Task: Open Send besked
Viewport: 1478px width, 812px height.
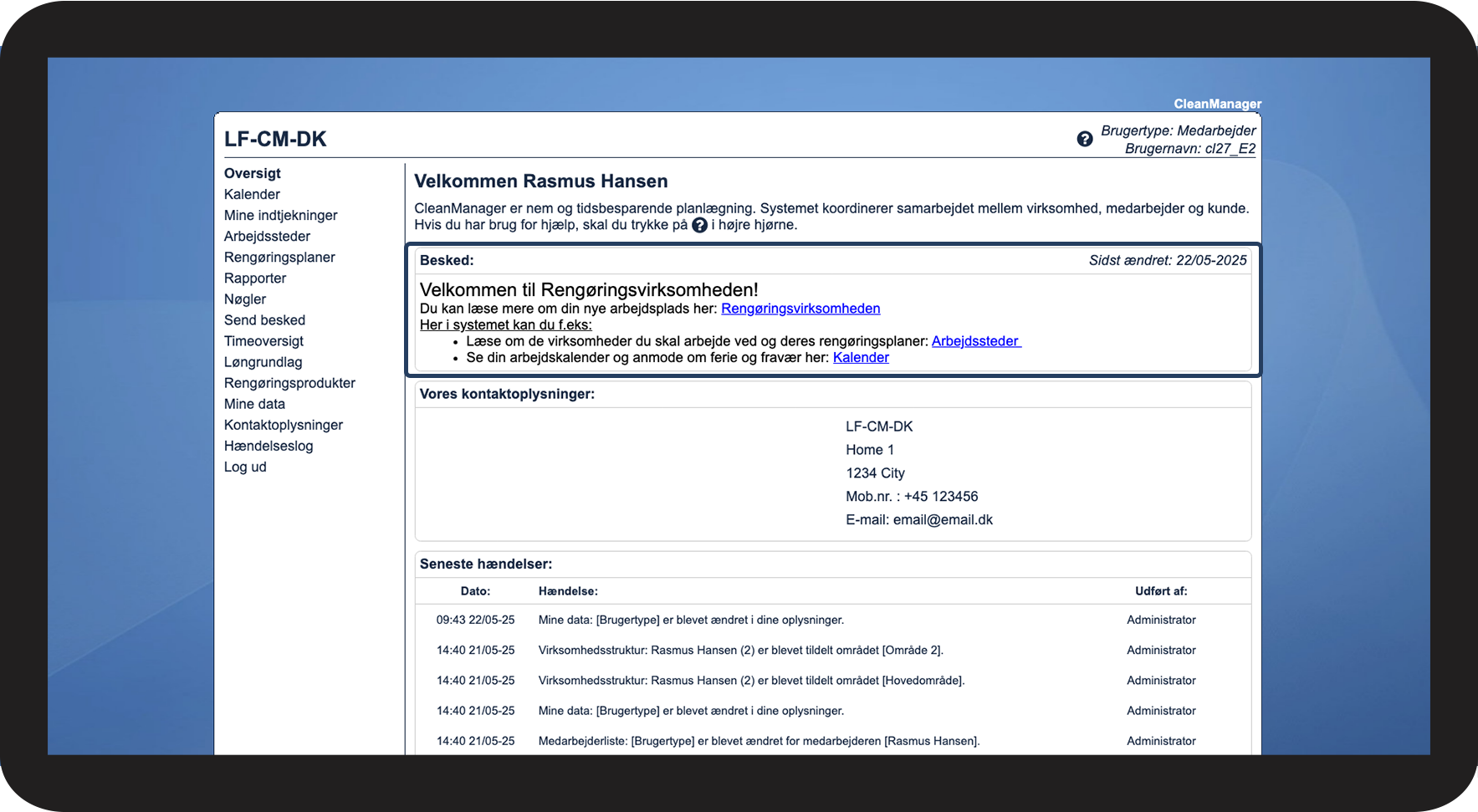Action: click(x=264, y=319)
